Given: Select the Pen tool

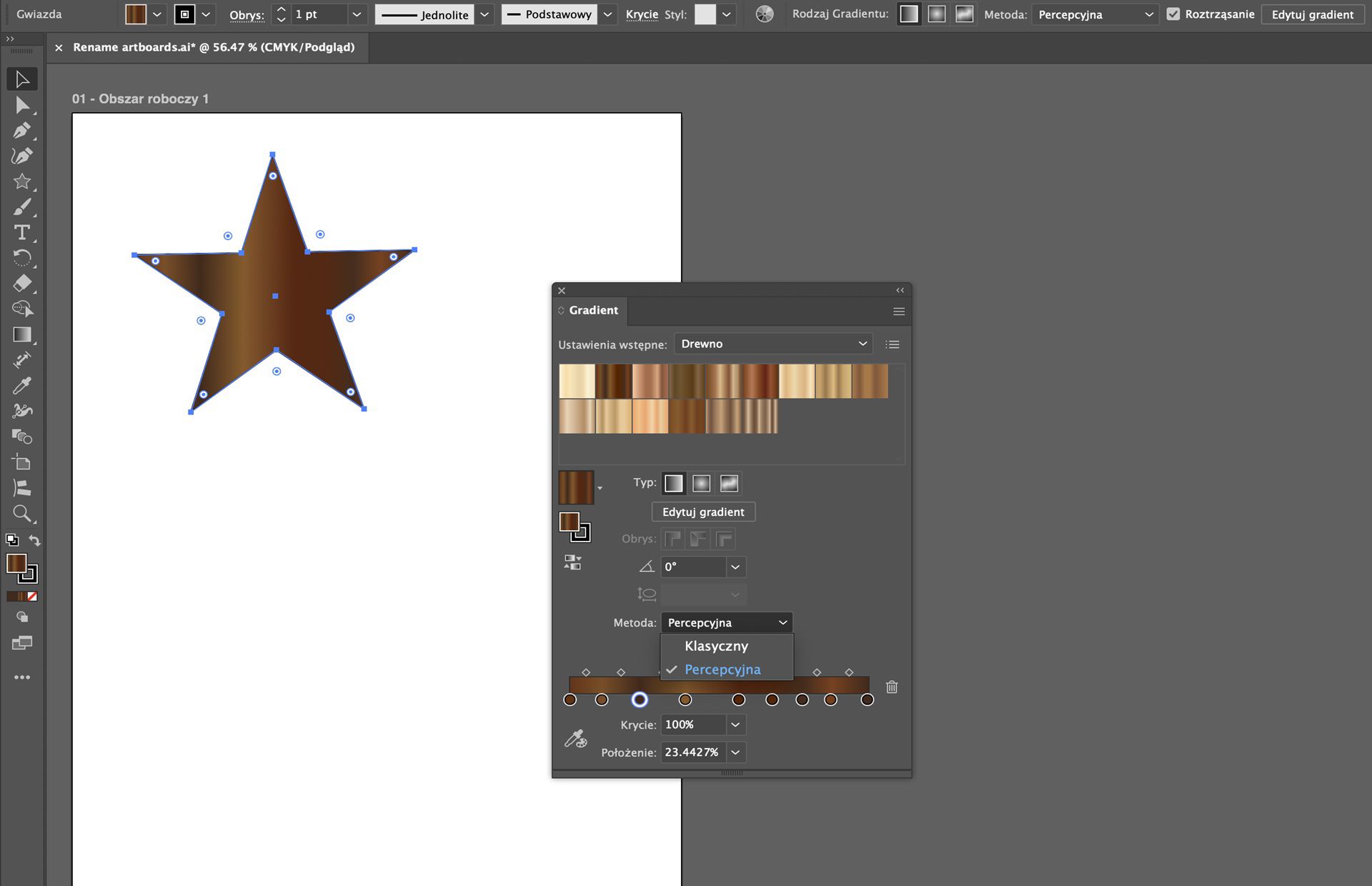Looking at the screenshot, I should click(22, 131).
